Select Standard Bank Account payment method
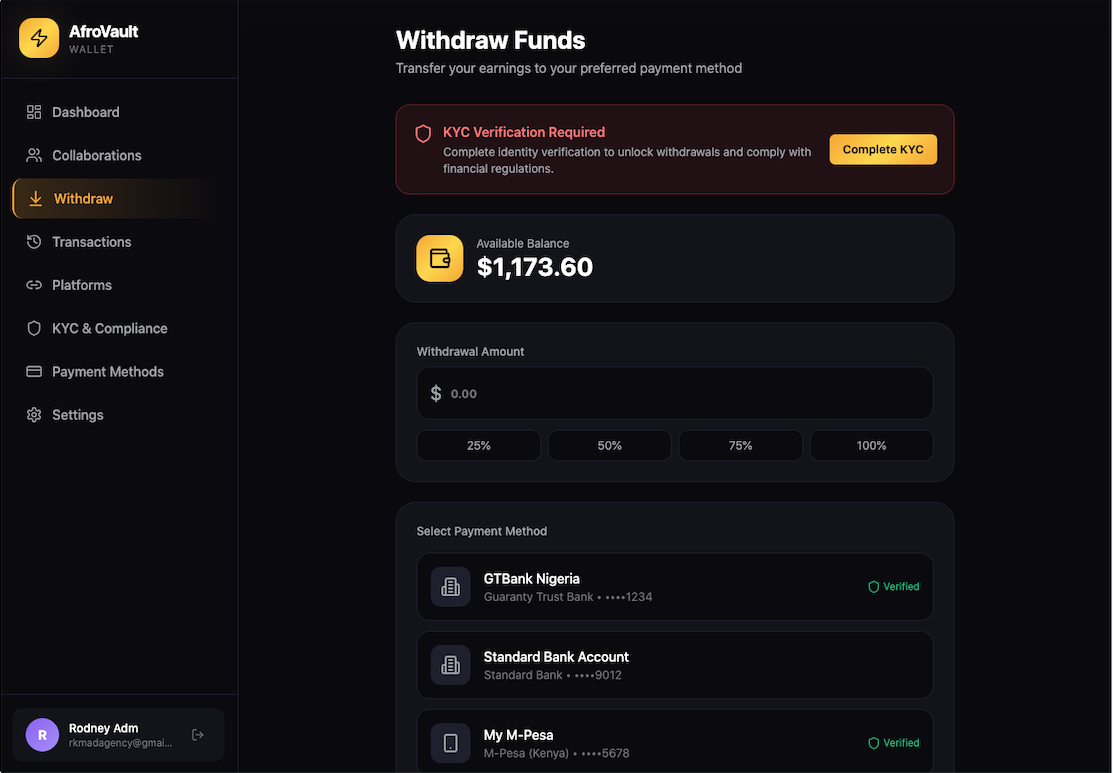Image resolution: width=1113 pixels, height=773 pixels. coord(674,665)
